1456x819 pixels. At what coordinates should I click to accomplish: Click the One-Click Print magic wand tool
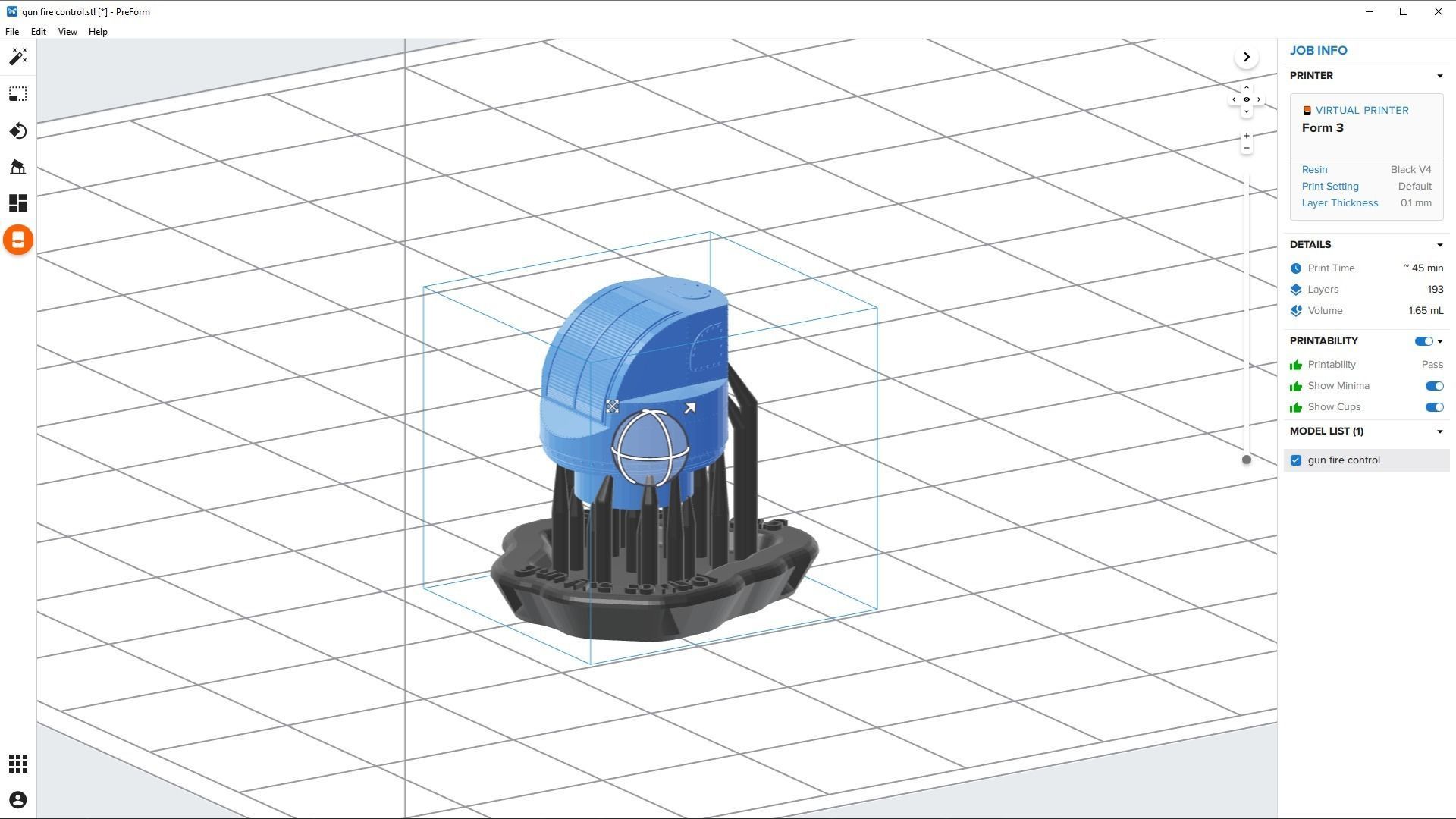[x=18, y=57]
